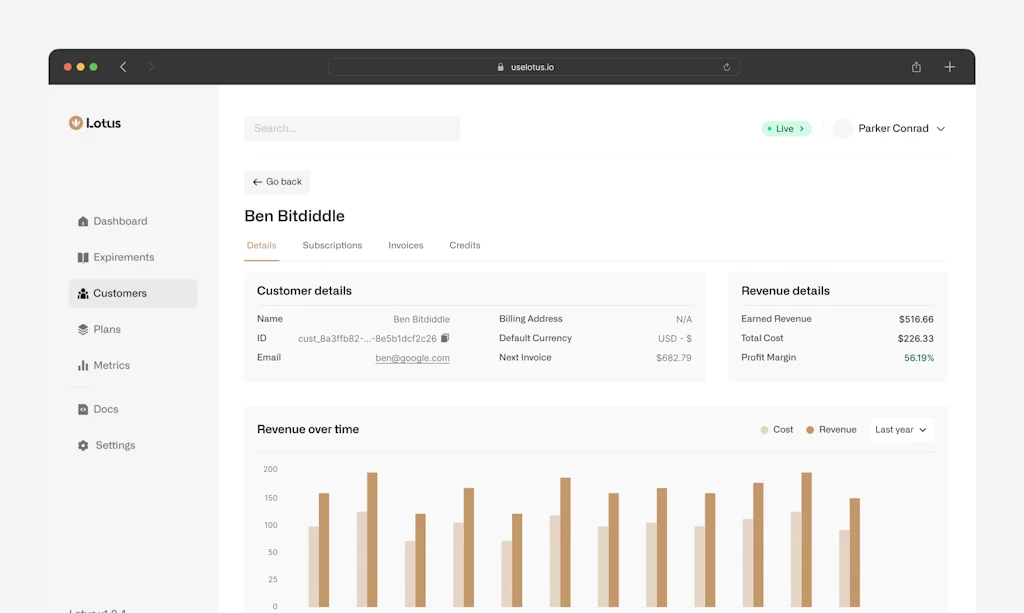The width and height of the screenshot is (1024, 613).
Task: Toggle Revenue series in chart legend
Action: click(830, 430)
